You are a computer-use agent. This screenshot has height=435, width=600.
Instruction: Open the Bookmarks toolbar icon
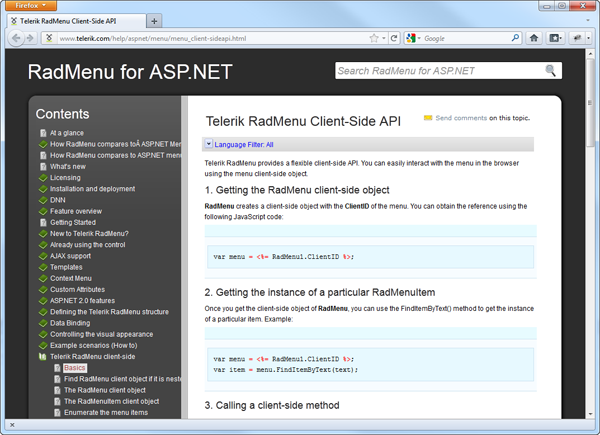click(x=557, y=38)
